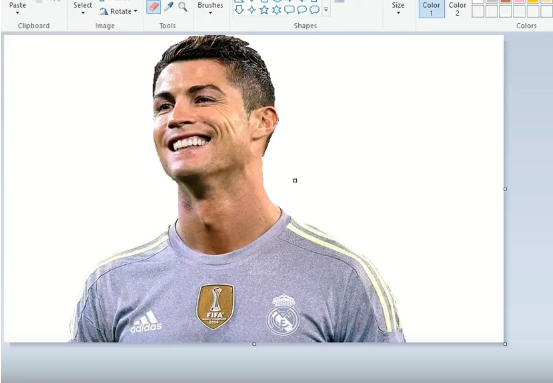Pick the second empty custom color slot
This screenshot has height=383, width=553.
[x=492, y=12]
